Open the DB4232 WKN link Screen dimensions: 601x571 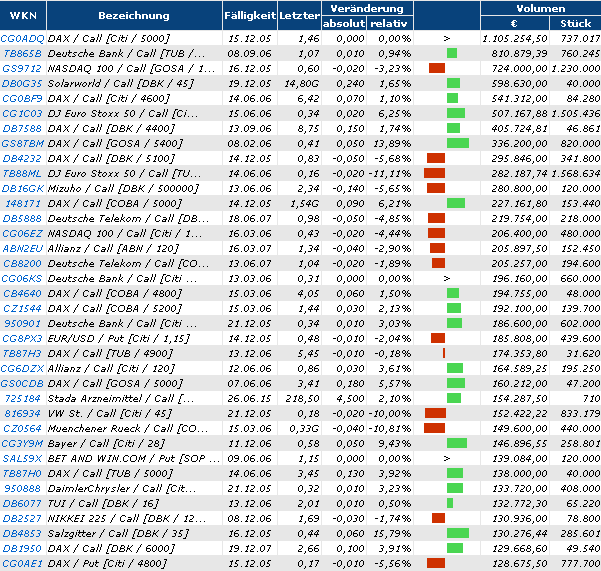pyautogui.click(x=22, y=158)
